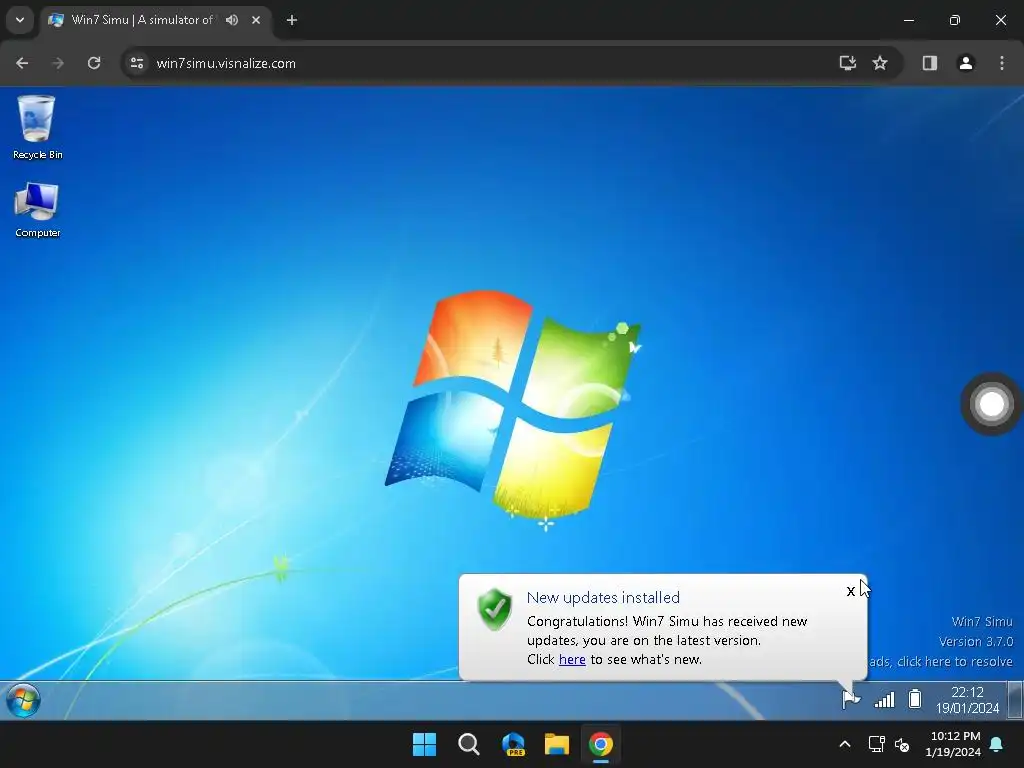Open the Win7 clock showing 22:12
Image resolution: width=1024 pixels, height=768 pixels.
coord(967,700)
